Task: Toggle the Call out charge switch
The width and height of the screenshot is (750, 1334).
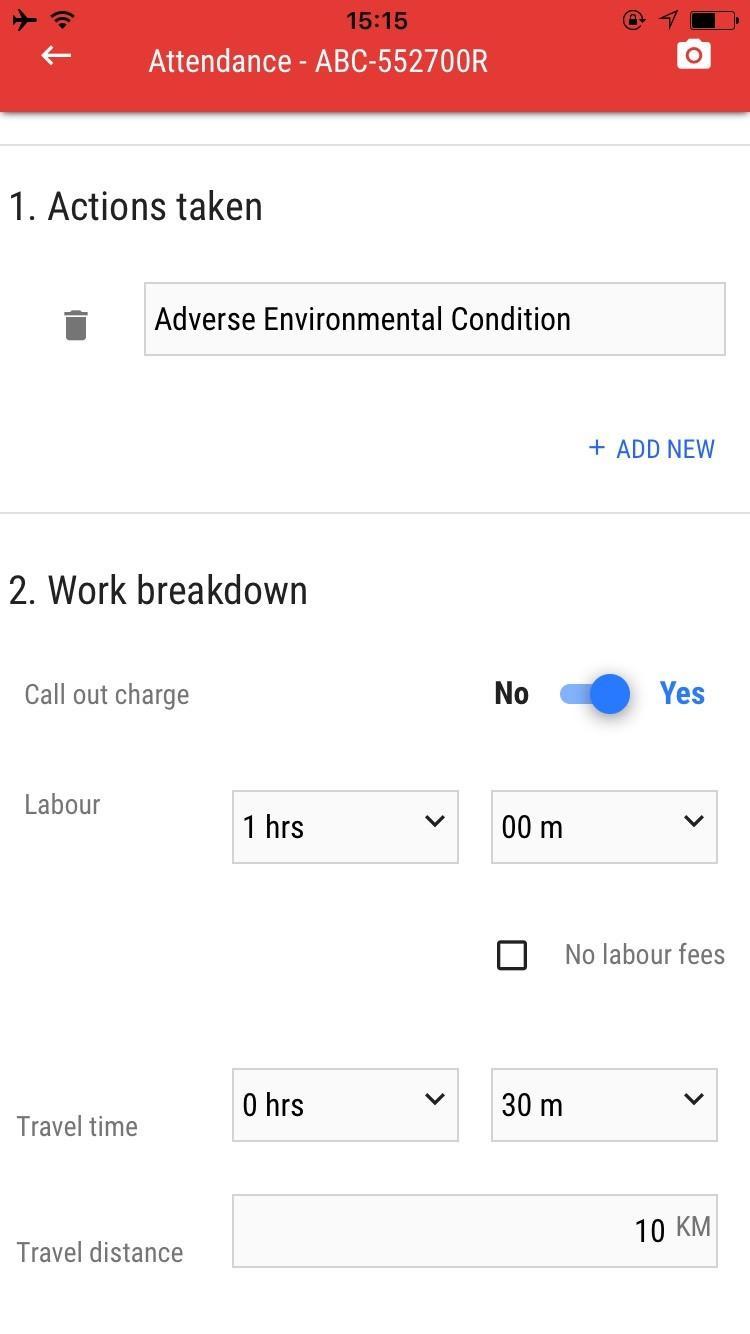Action: [x=595, y=694]
